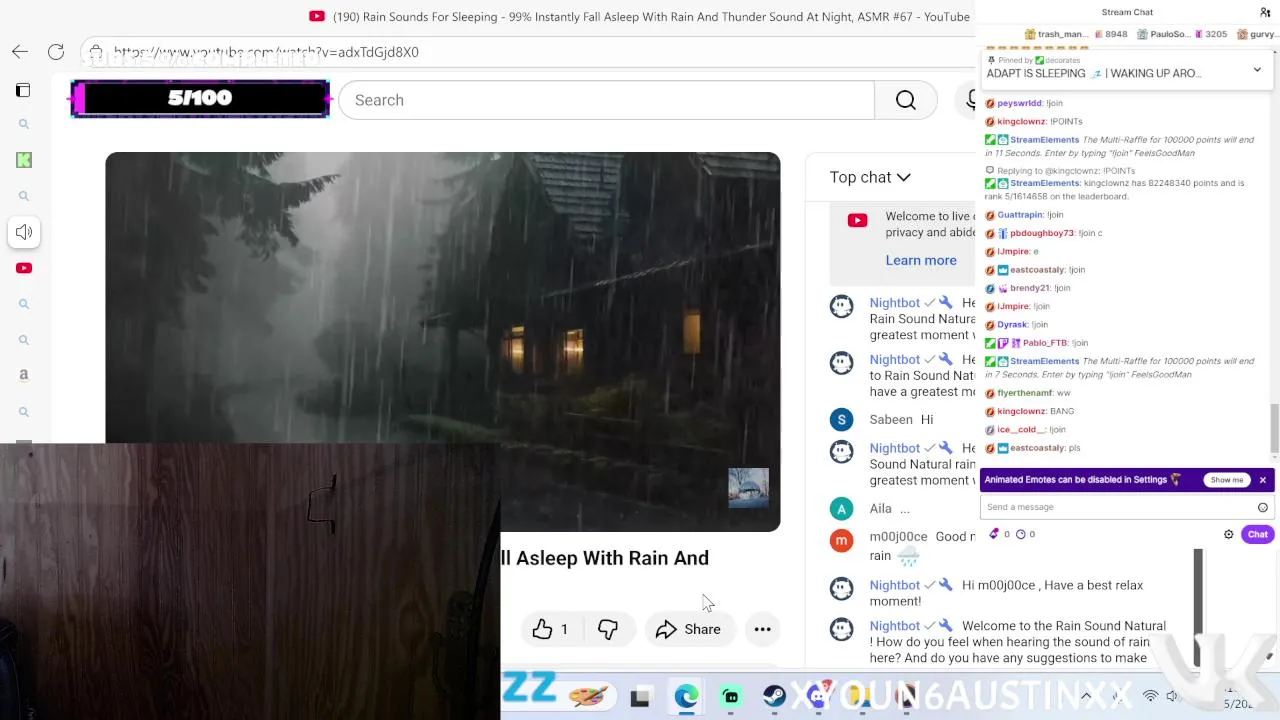
Task: Click the channel watermark thumbnail in video
Action: pyautogui.click(x=748, y=488)
